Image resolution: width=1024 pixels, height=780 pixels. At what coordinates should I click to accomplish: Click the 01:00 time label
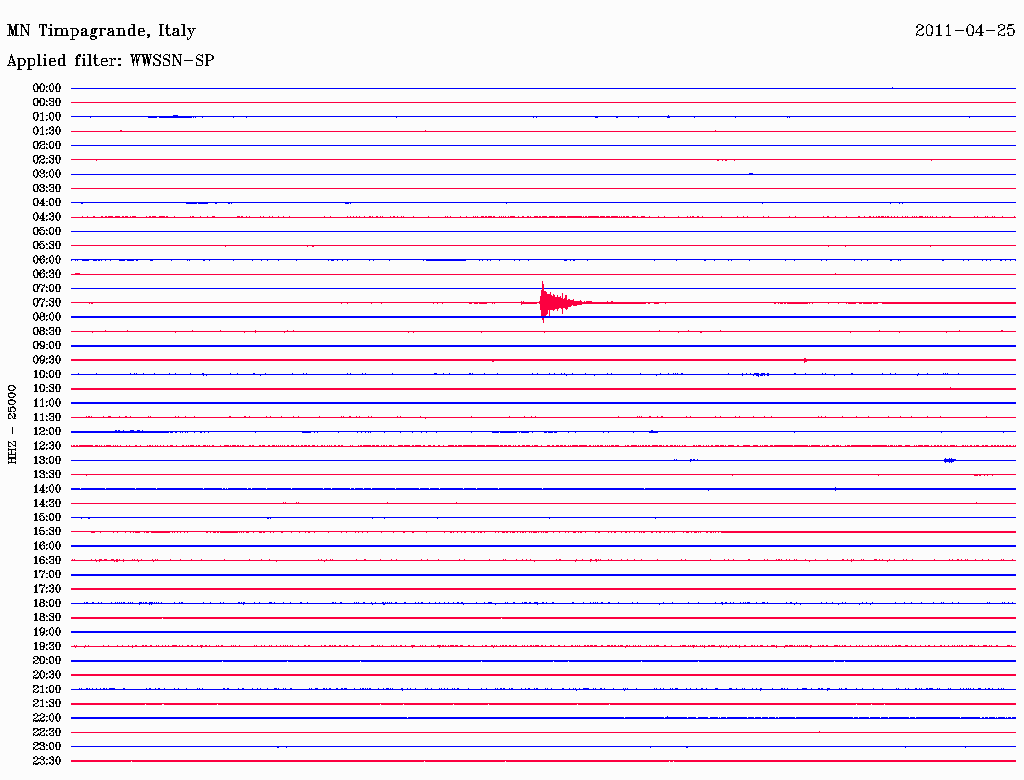(x=47, y=116)
